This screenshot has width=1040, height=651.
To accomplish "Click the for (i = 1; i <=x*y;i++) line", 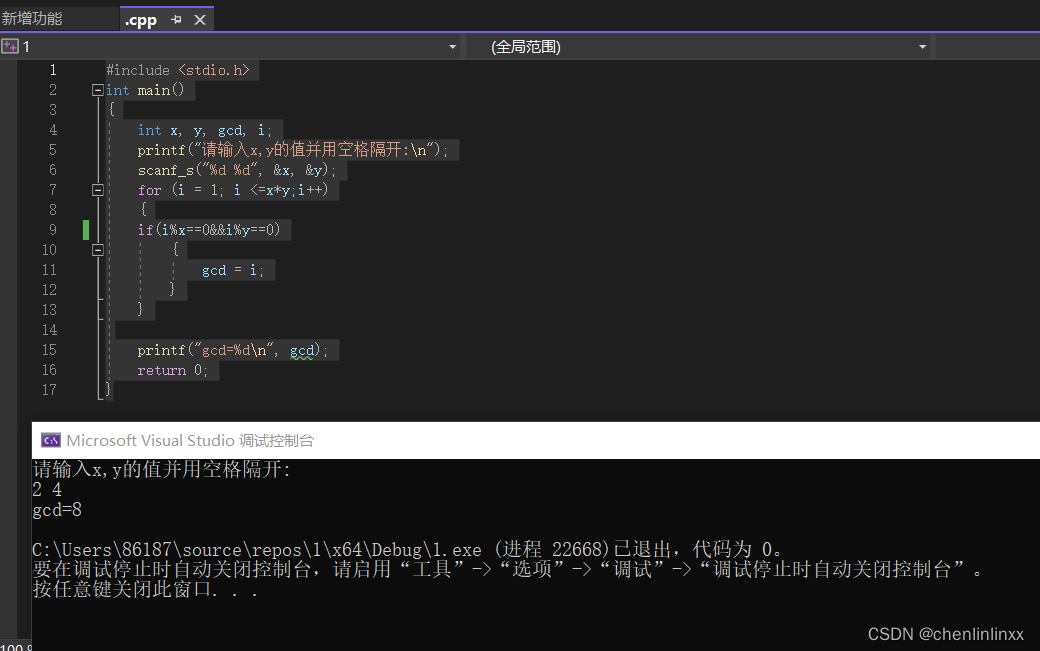I will click(x=233, y=190).
